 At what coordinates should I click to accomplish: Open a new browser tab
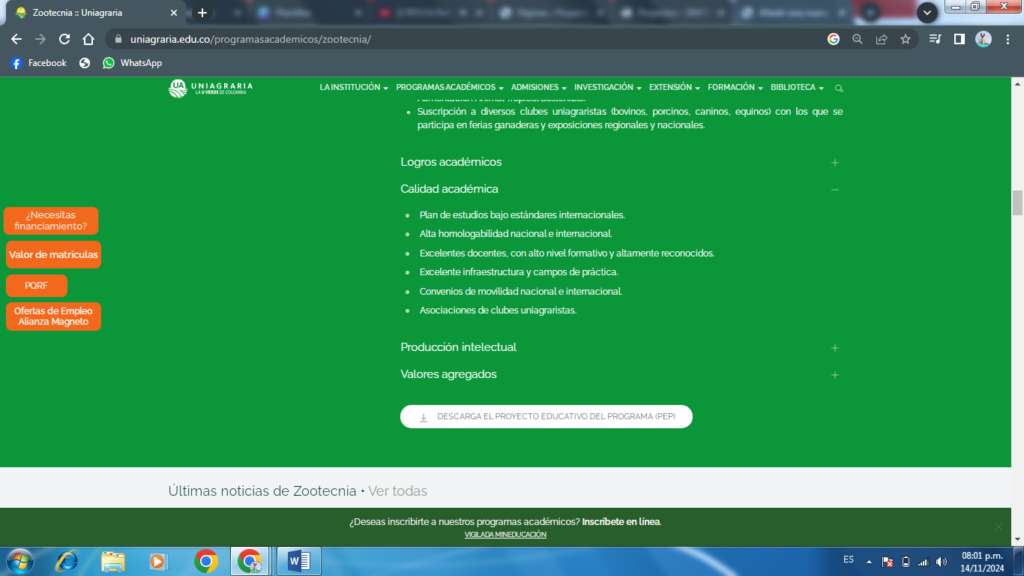click(202, 13)
